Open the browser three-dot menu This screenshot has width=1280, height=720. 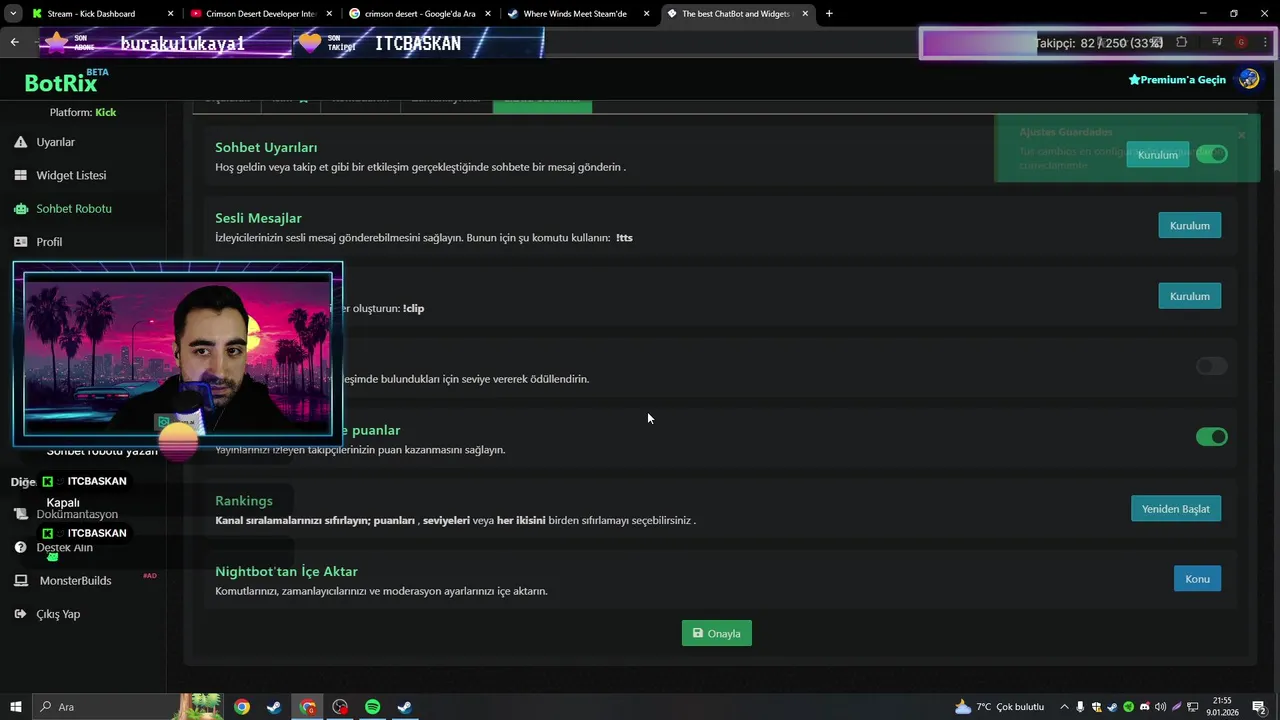pos(1265,42)
